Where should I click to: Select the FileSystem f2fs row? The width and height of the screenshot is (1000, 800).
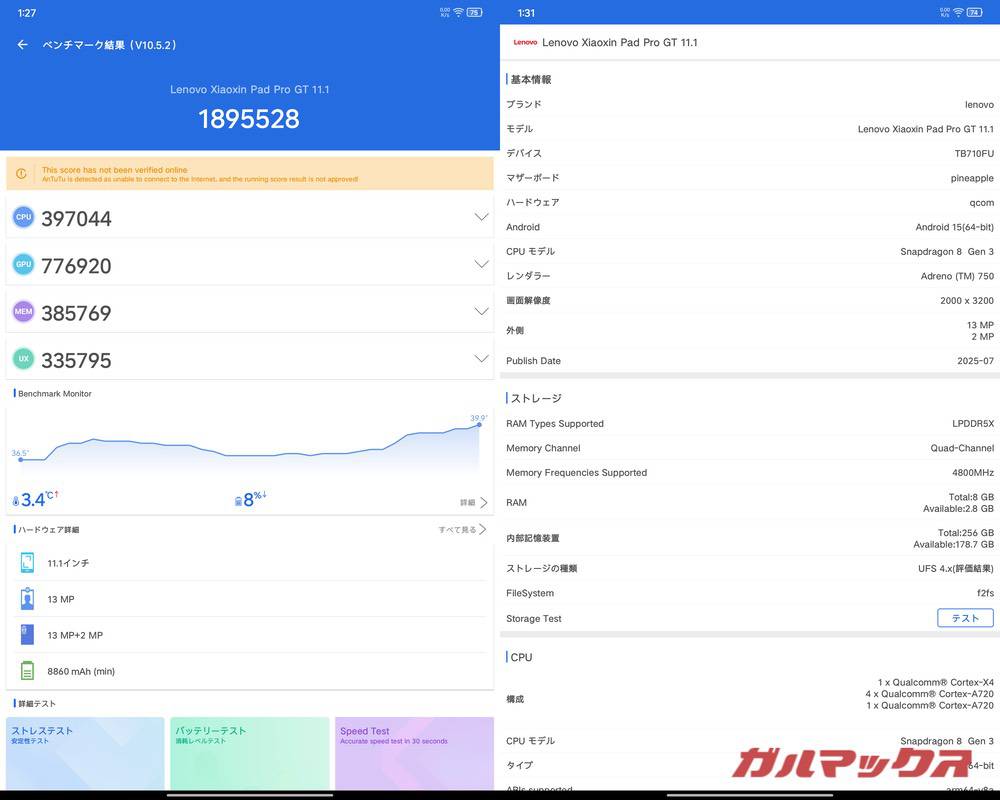pyautogui.click(x=749, y=593)
